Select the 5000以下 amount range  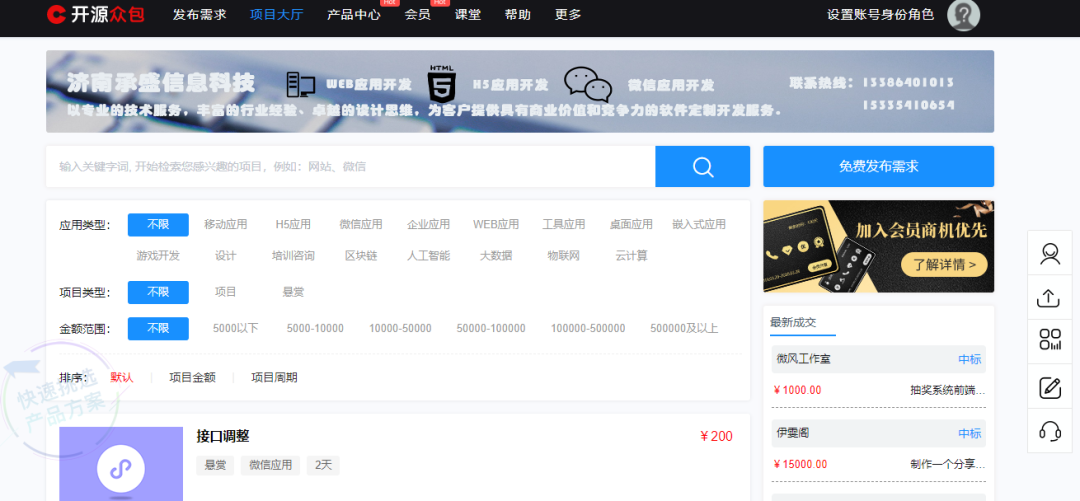[x=236, y=329]
